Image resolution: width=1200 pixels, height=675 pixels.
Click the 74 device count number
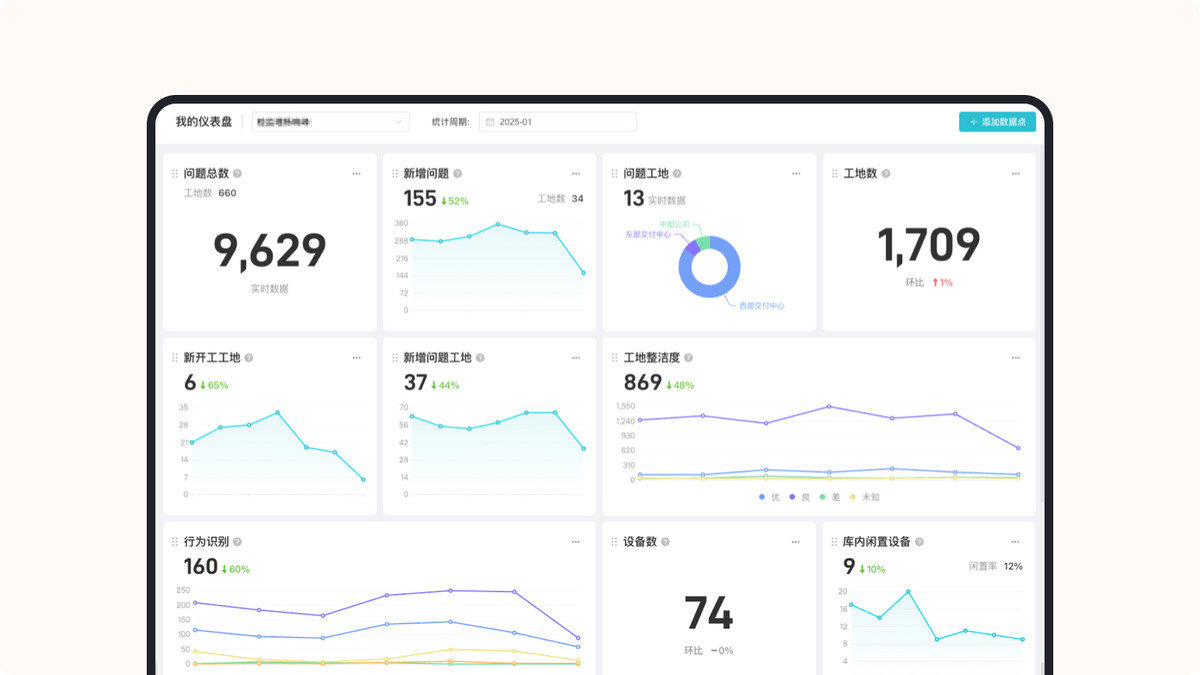709,613
